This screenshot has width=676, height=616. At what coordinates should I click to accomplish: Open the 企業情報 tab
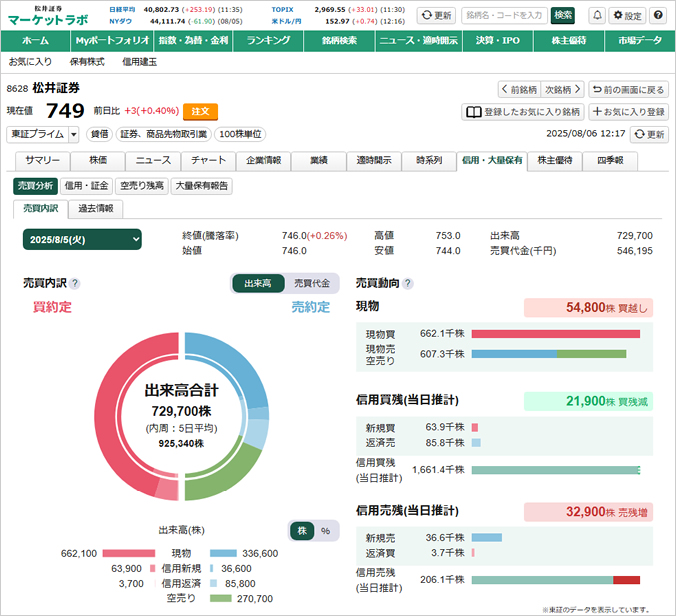263,161
